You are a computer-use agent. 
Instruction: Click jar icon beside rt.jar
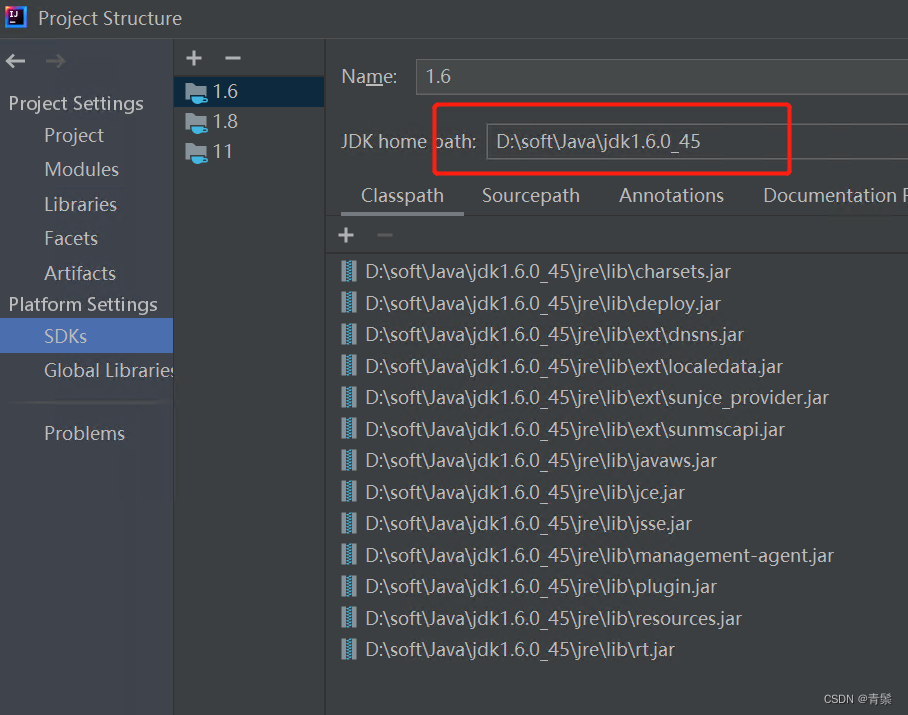point(349,650)
